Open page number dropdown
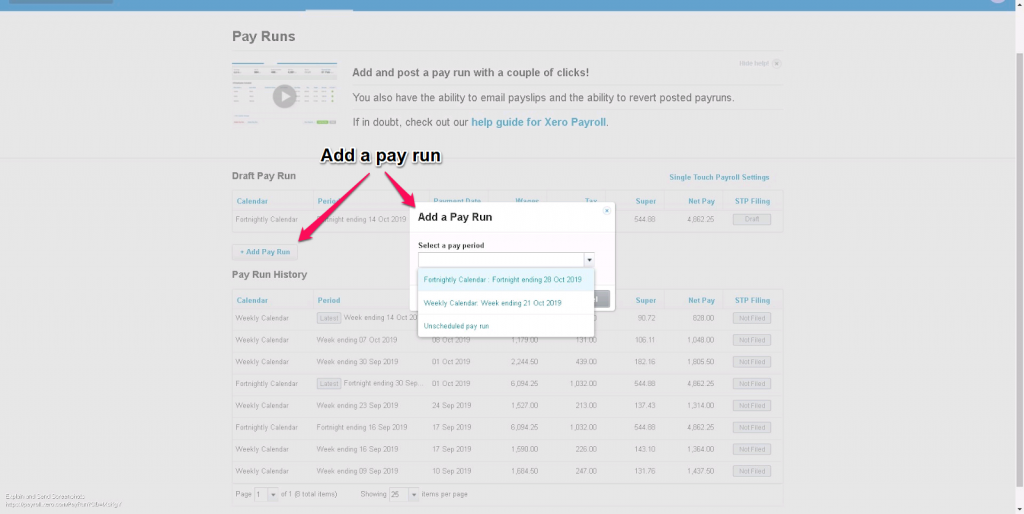The width and height of the screenshot is (1024, 514). [x=273, y=494]
